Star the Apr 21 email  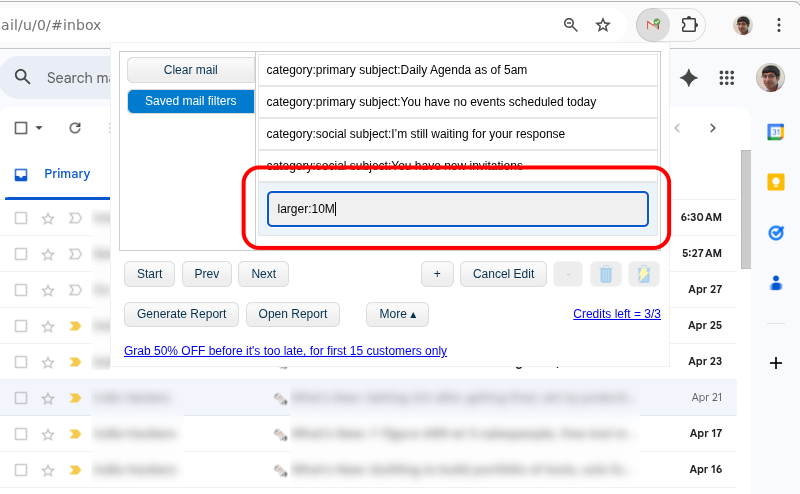coord(48,398)
